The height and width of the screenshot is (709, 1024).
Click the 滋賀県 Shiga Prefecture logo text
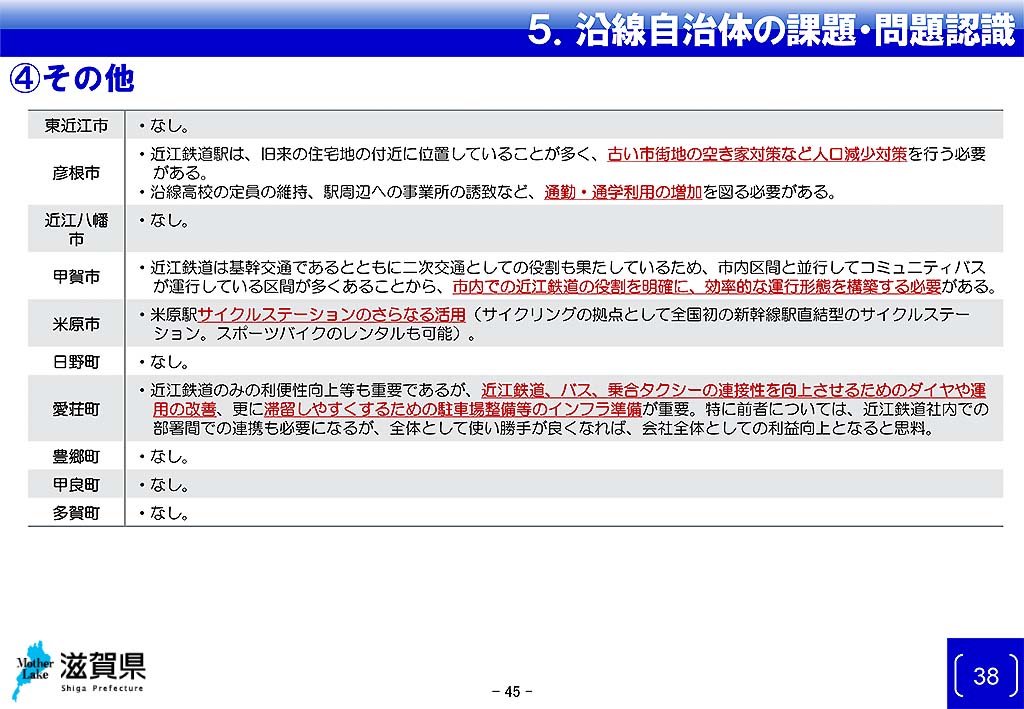(103, 671)
